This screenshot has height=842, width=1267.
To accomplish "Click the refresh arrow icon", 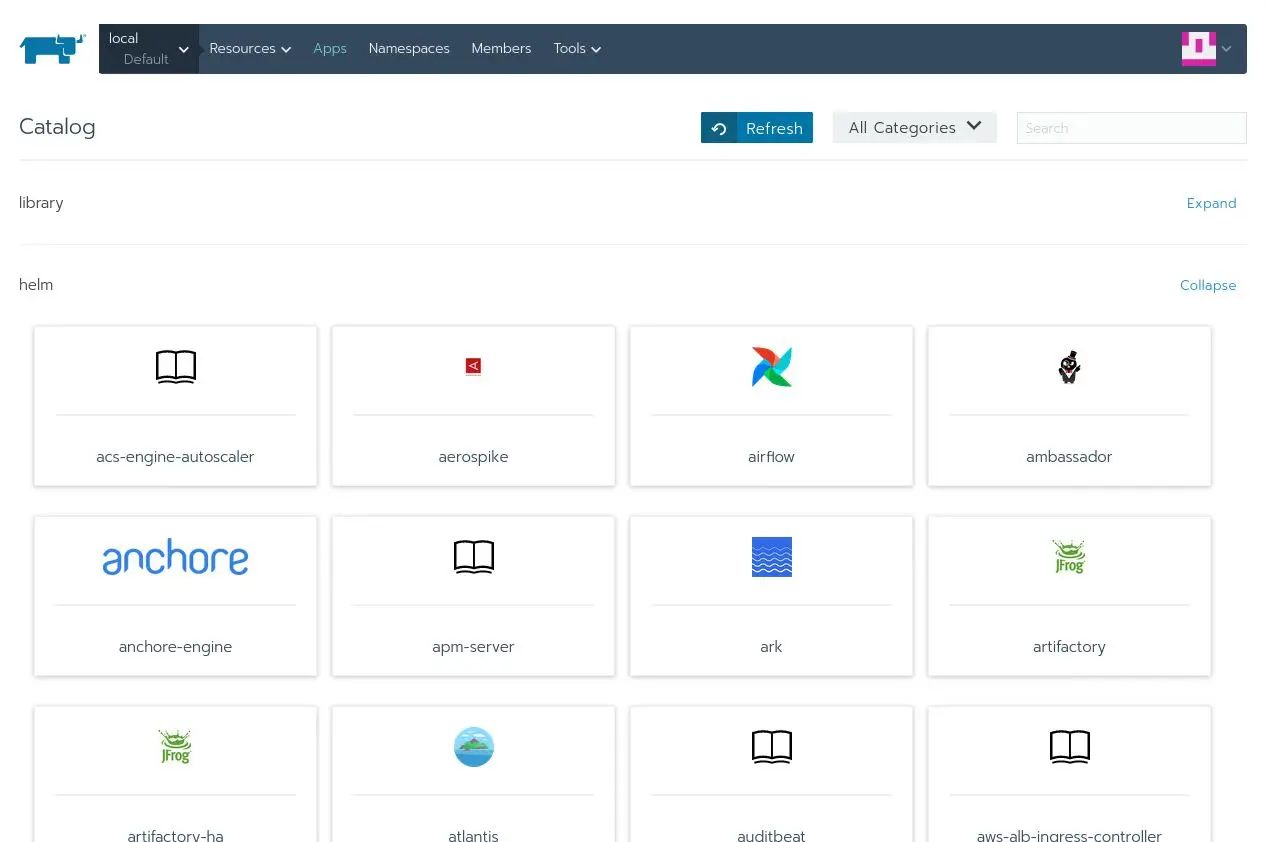I will click(x=719, y=128).
